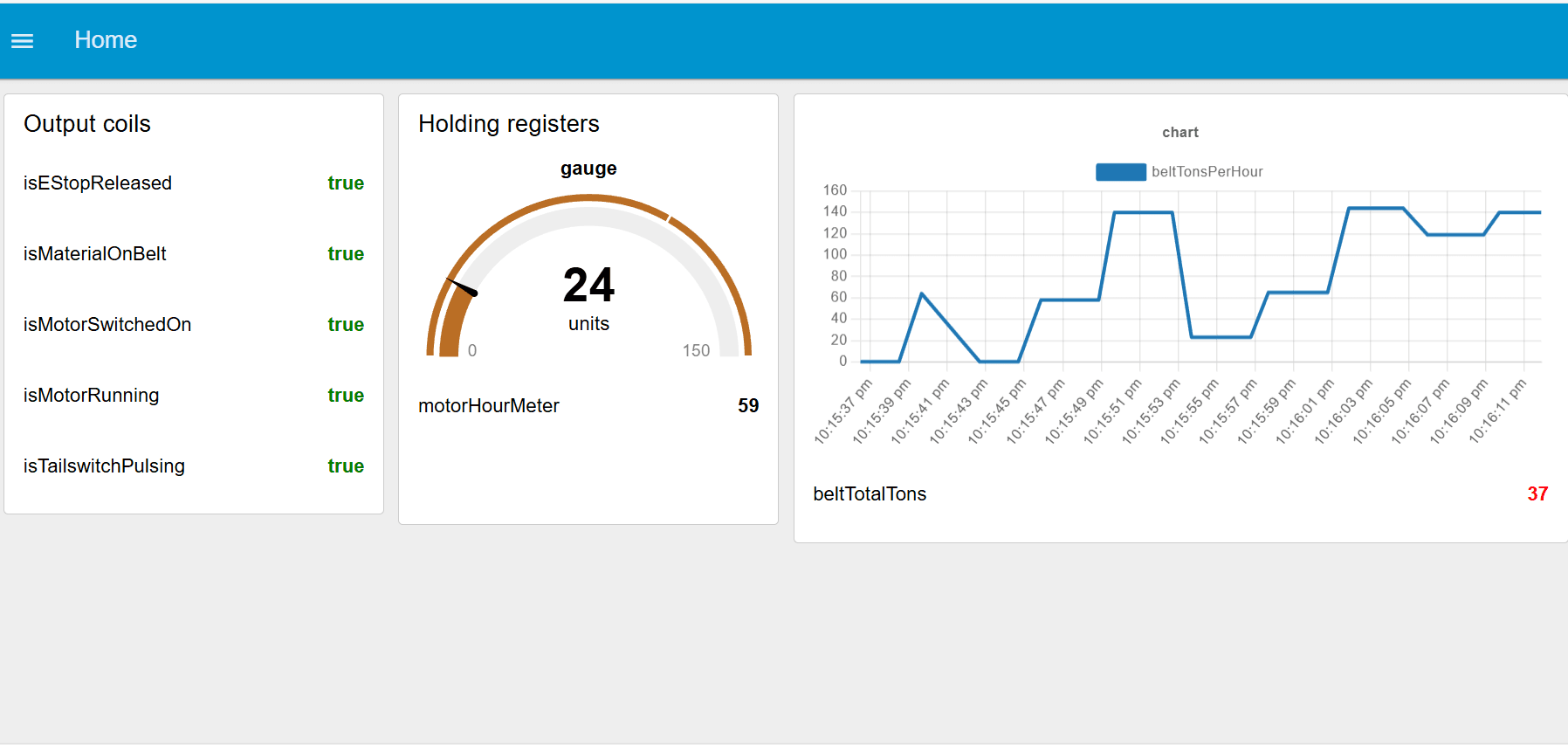Toggle the isMotorRunning true value
Screen dimensions: 1568x745
point(346,395)
